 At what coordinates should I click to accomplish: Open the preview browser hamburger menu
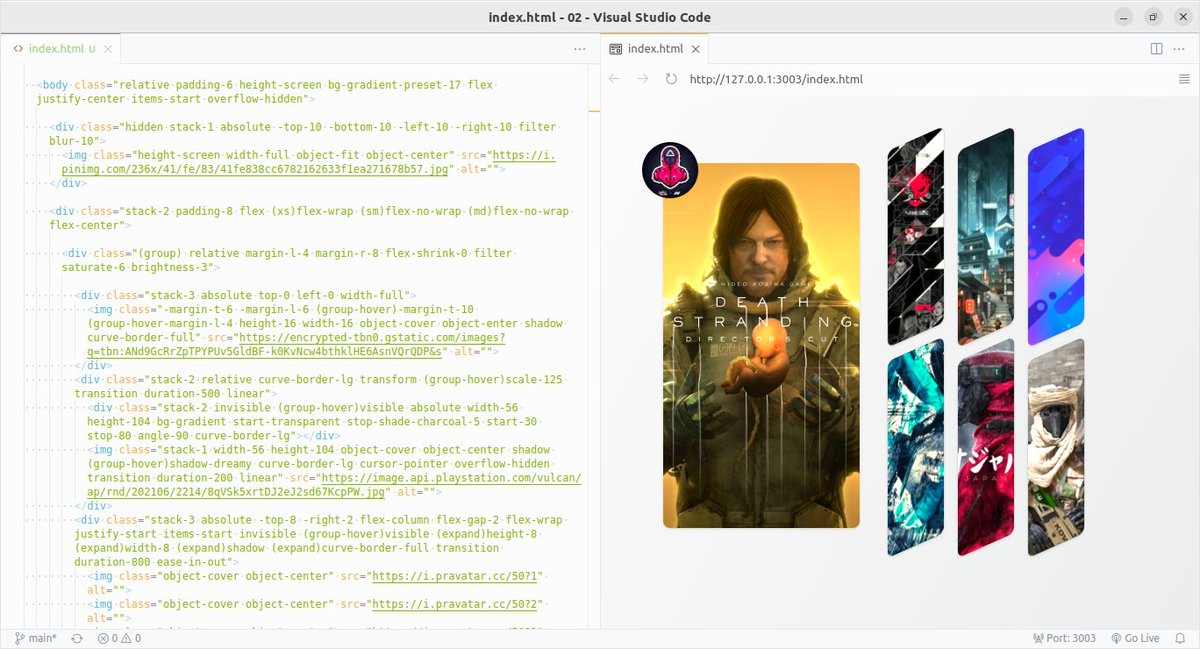(1184, 79)
